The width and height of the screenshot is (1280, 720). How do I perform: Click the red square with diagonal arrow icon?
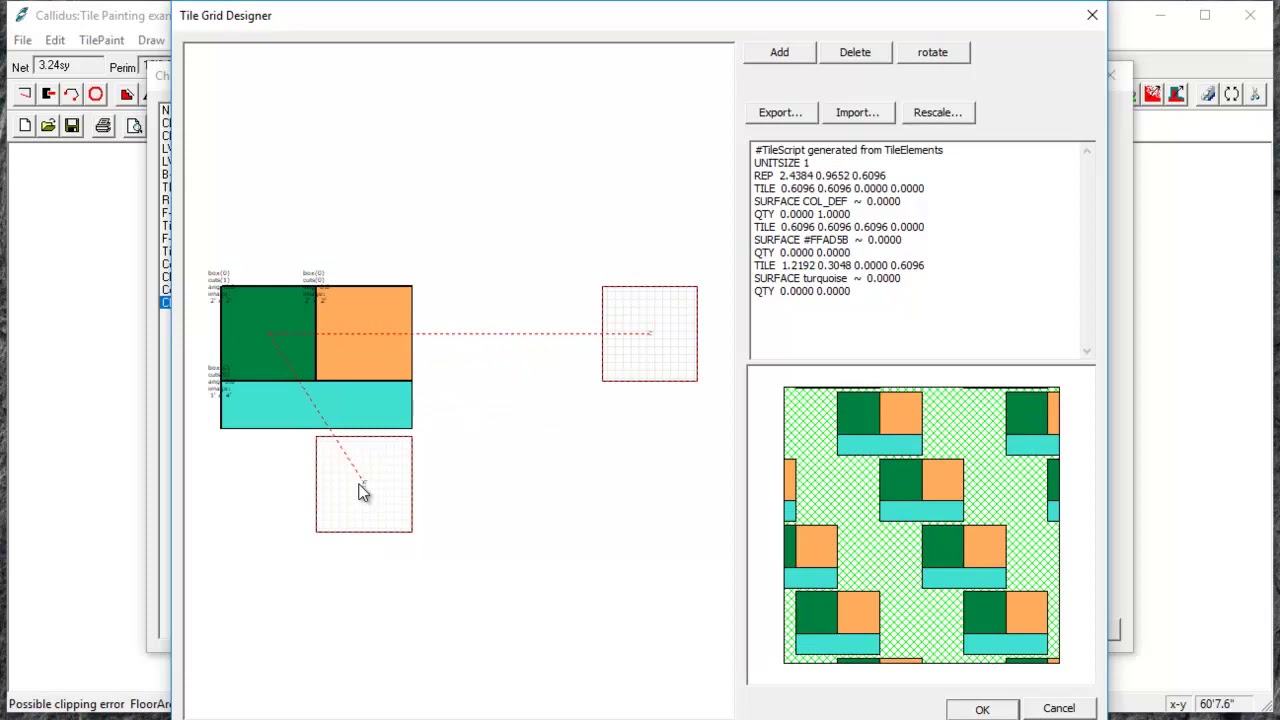[x=1152, y=94]
